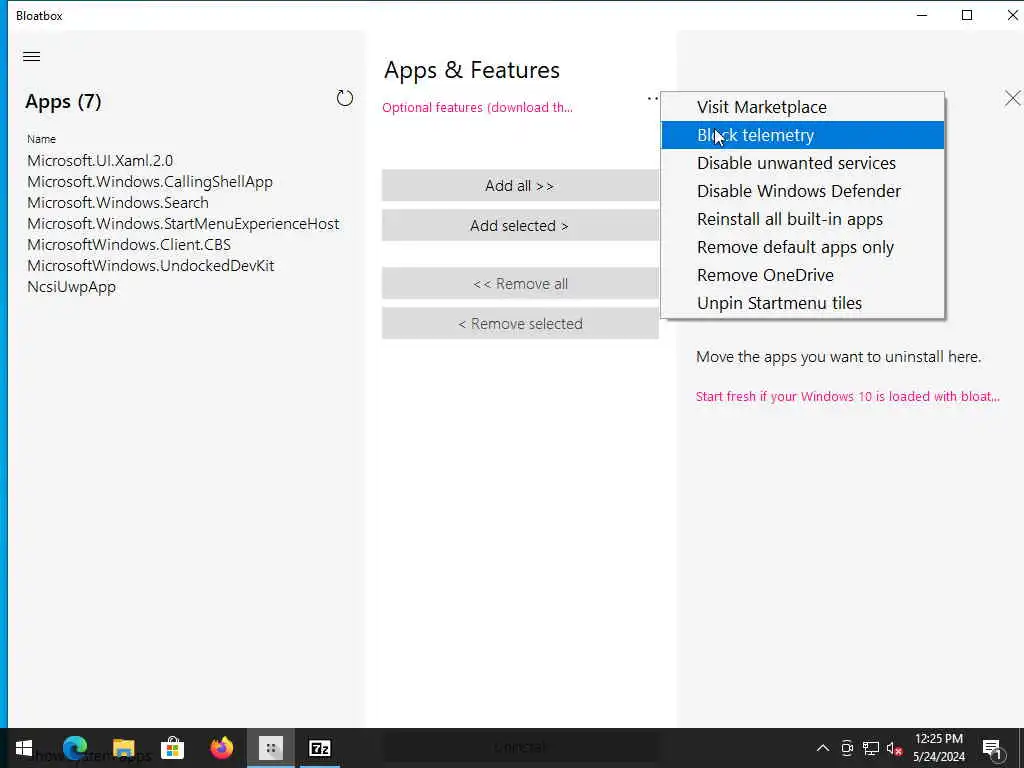
Task: Click the << Remove all button
Action: tap(520, 283)
